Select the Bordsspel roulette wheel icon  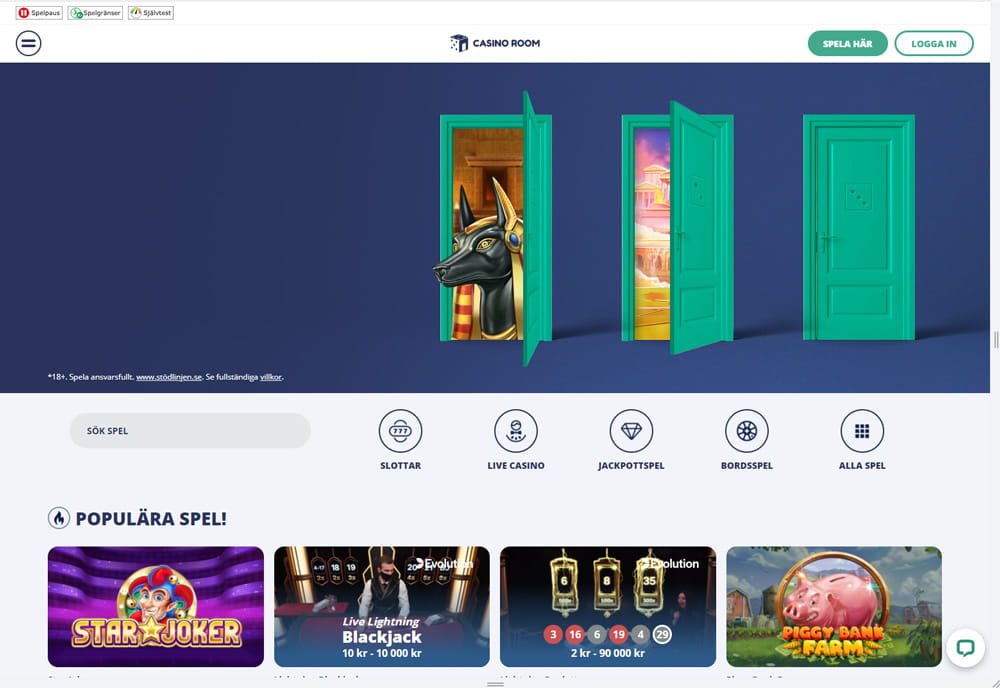(x=747, y=431)
